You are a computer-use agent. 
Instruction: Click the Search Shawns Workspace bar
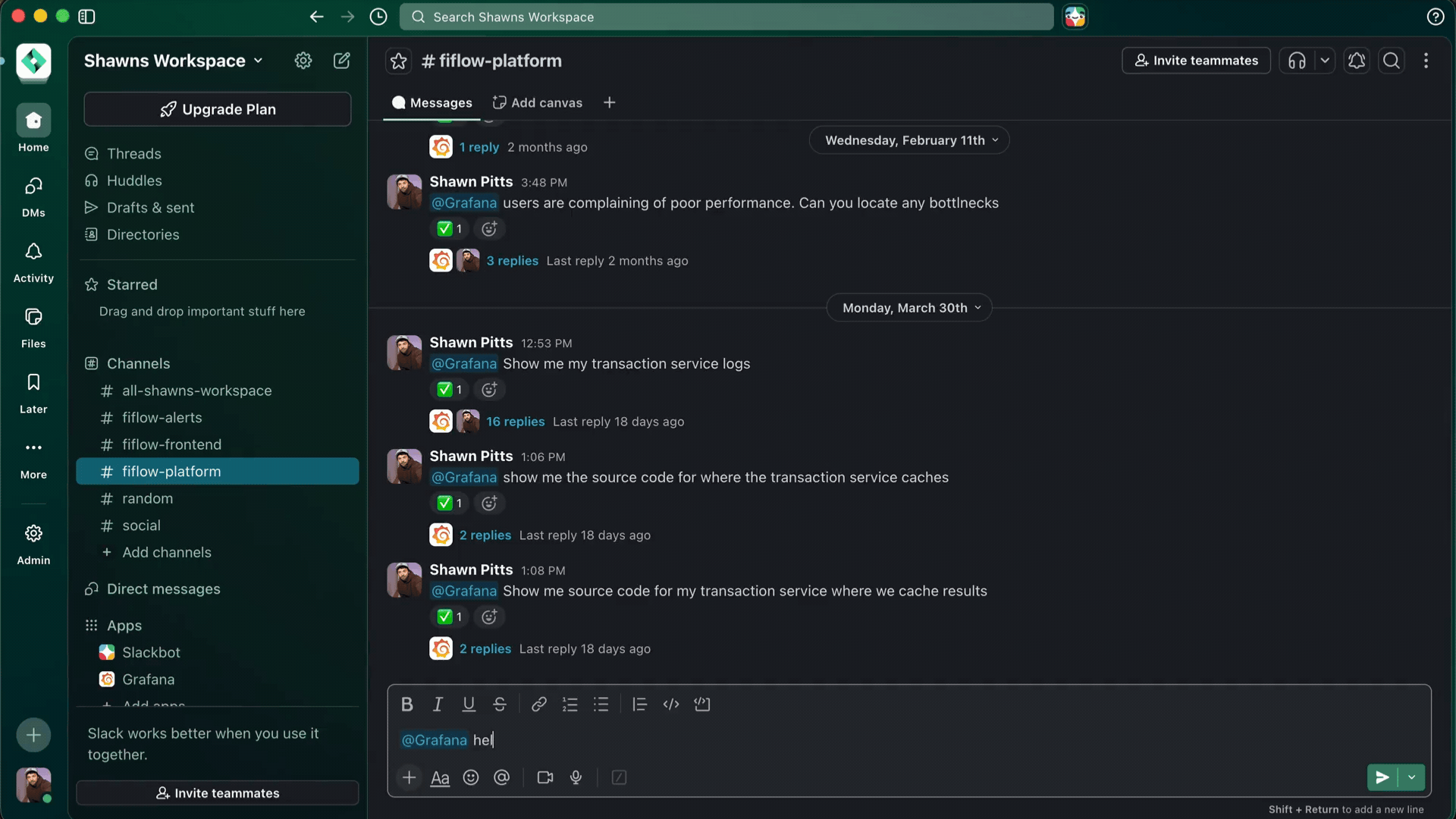point(724,16)
